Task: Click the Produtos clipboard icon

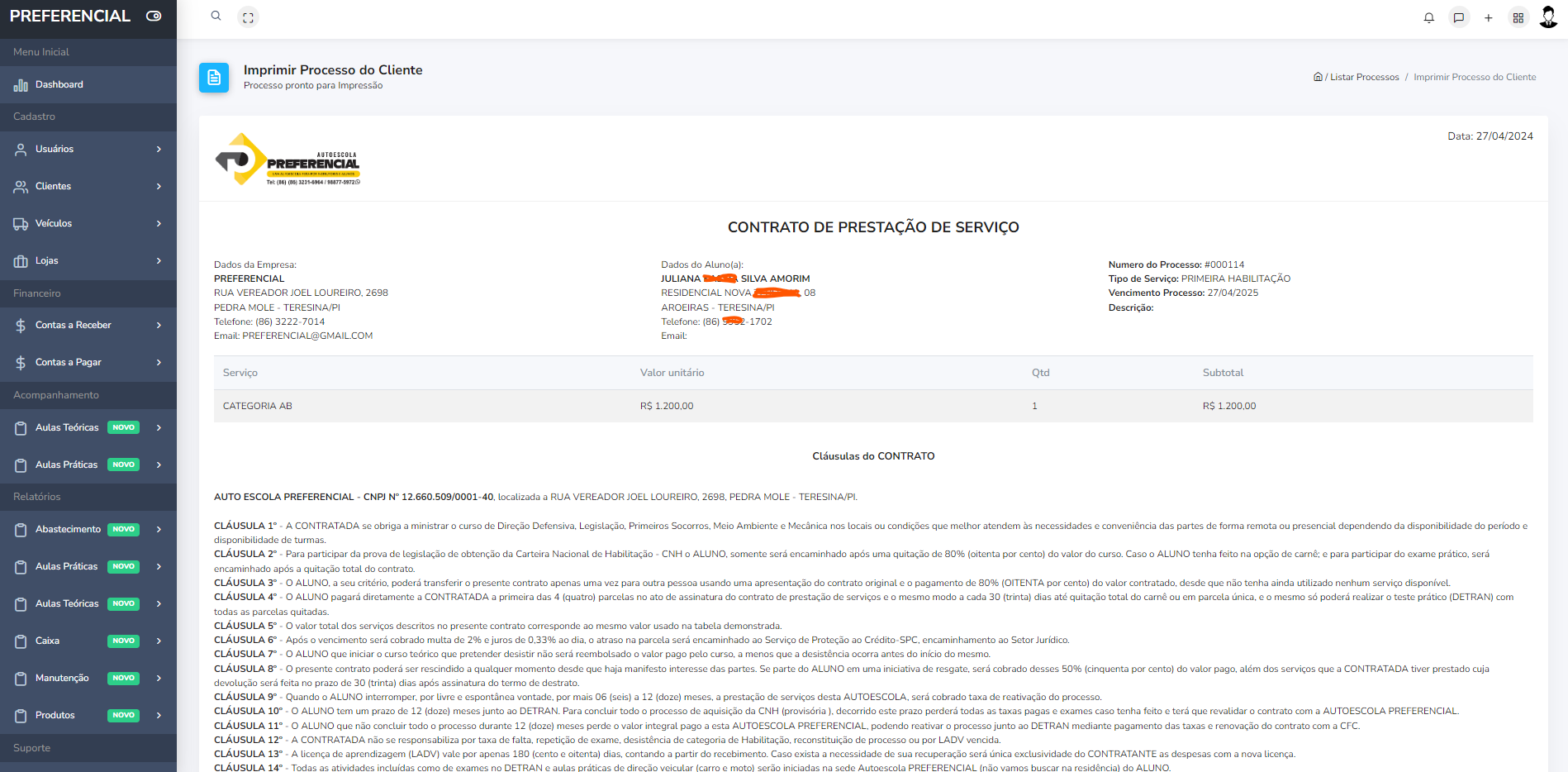Action: (x=21, y=716)
